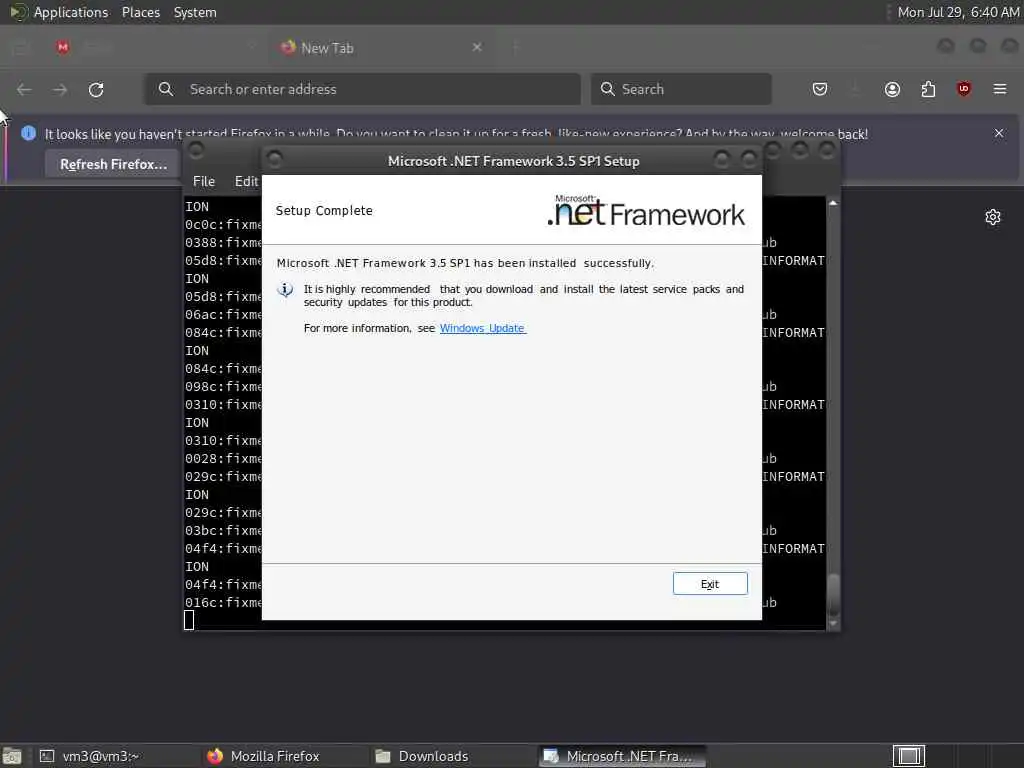The width and height of the screenshot is (1024, 768).
Task: Open the Save to Pocket icon
Action: [820, 89]
